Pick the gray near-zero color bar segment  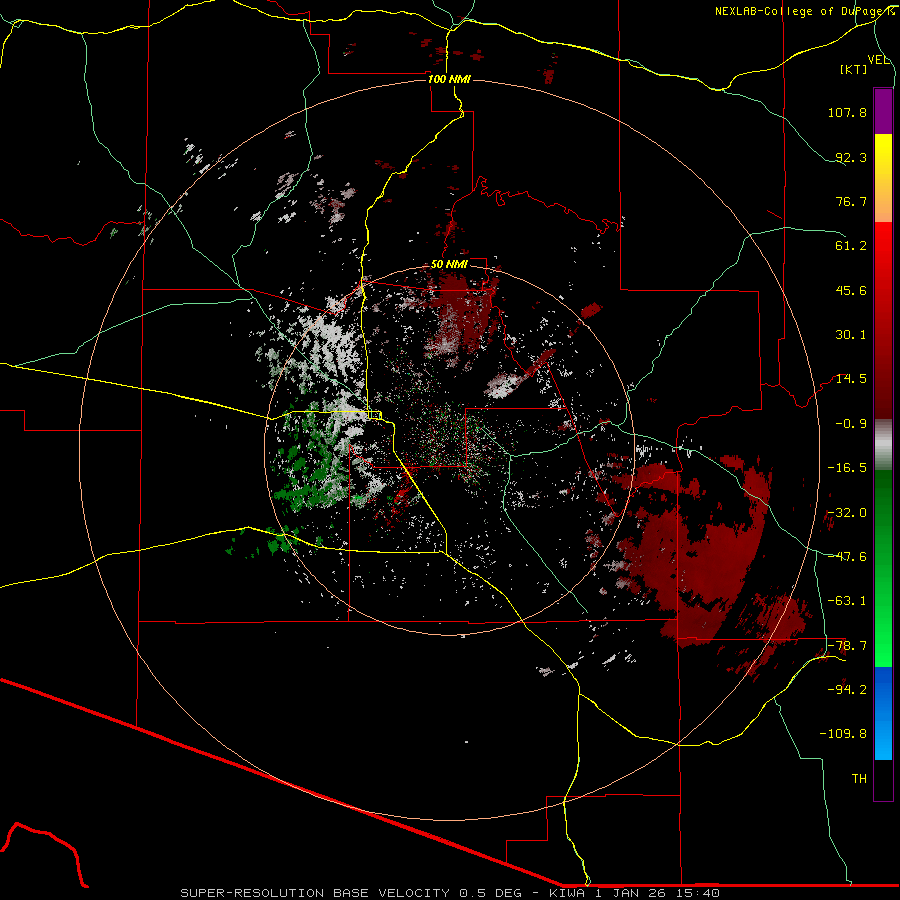click(883, 445)
